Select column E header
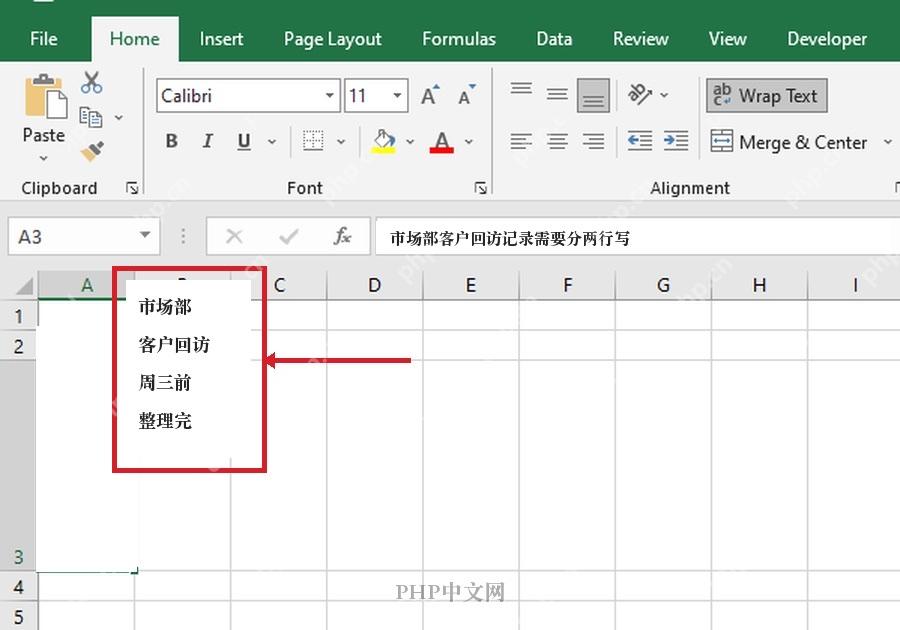Screen dimensions: 900x630 tap(471, 285)
